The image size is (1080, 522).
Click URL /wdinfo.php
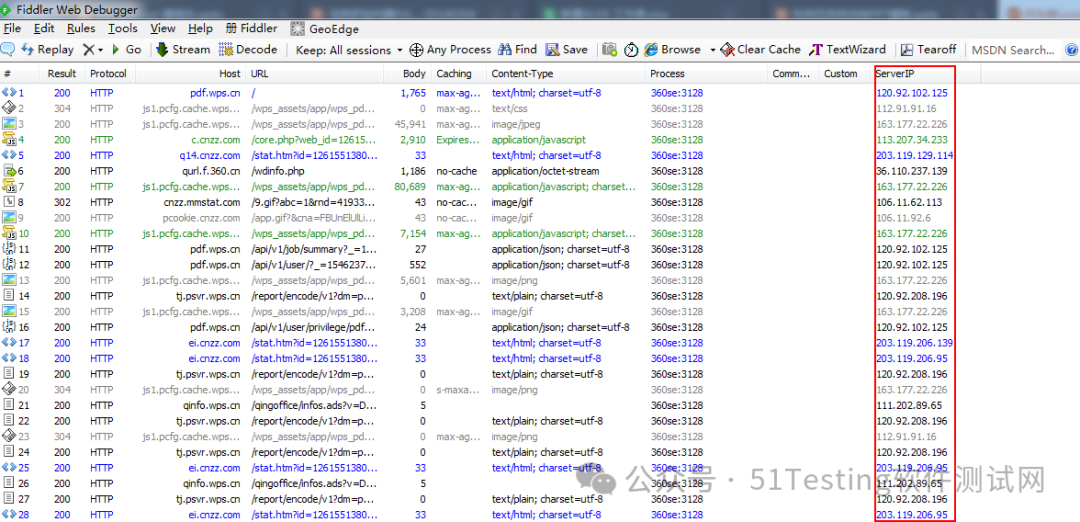[278, 171]
